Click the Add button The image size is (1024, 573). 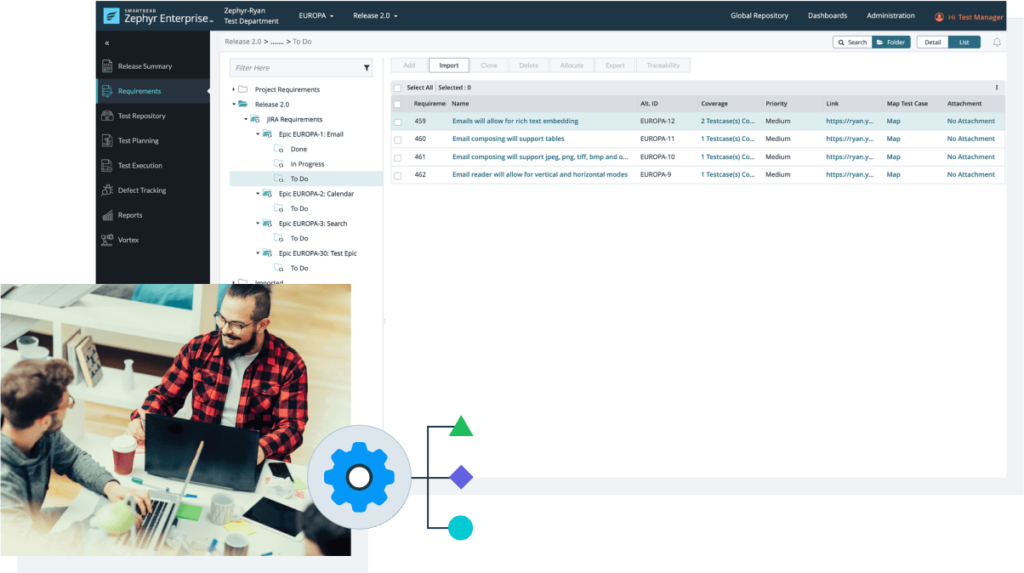pos(409,65)
